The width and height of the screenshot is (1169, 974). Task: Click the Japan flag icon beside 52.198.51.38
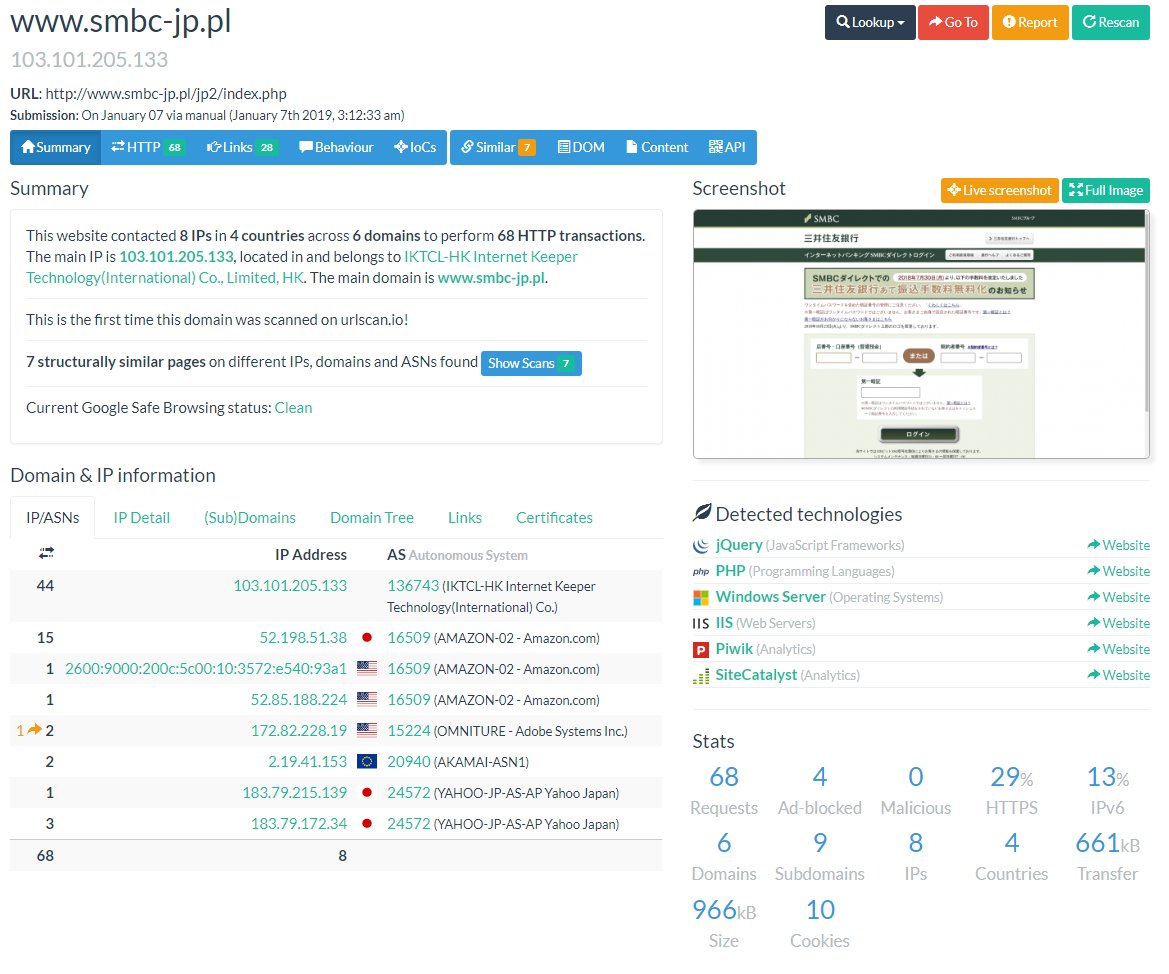(367, 638)
